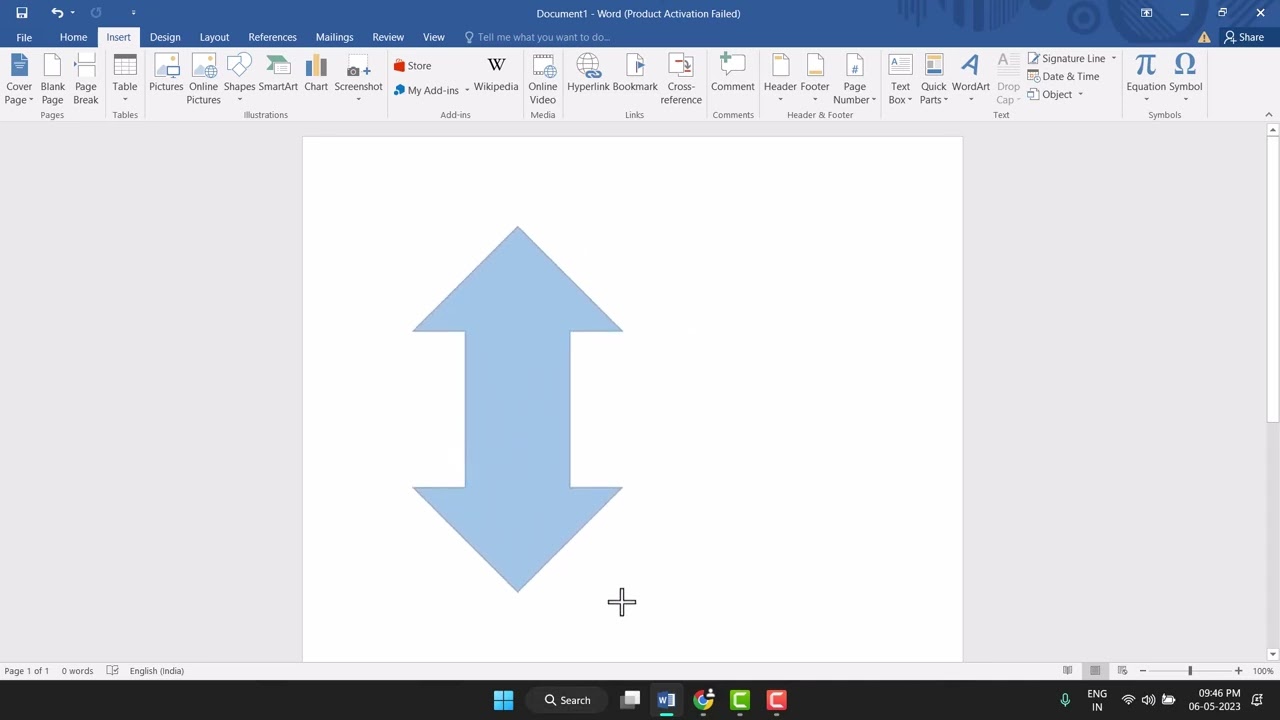Expand the Customize Quick Access Toolbar arrow
1280x720 pixels.
coord(133,13)
